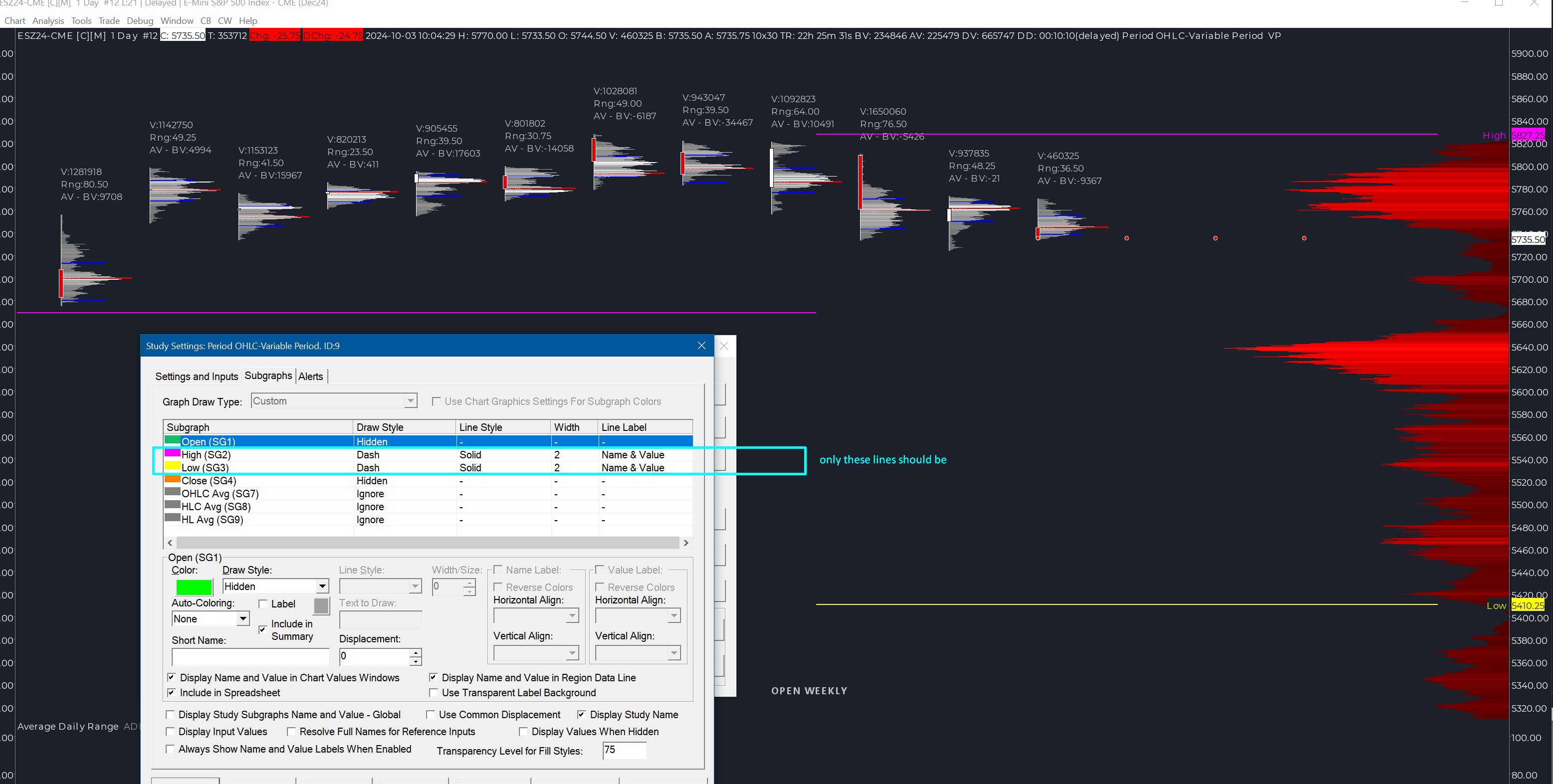Click the green Open (SG1) color swatch
The width and height of the screenshot is (1553, 784).
point(194,587)
